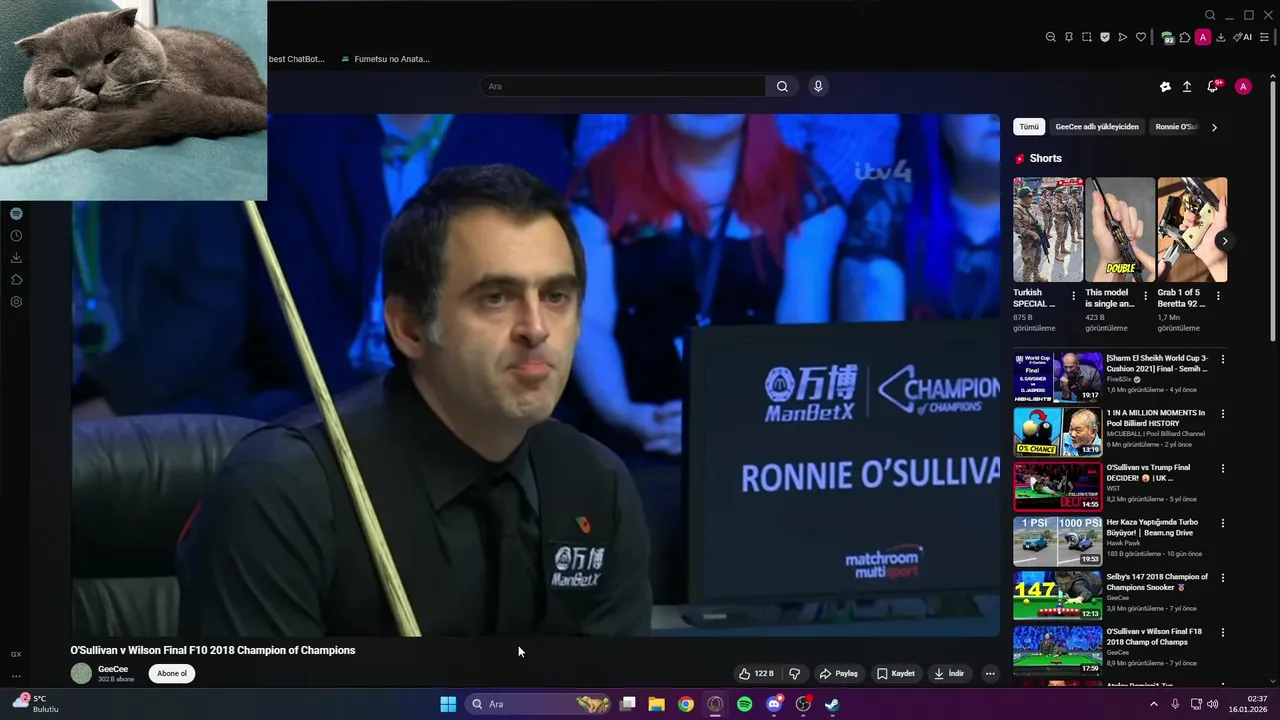The height and width of the screenshot is (720, 1280).
Task: Take a snapshot with the dashed-square icon
Action: coord(1087,37)
